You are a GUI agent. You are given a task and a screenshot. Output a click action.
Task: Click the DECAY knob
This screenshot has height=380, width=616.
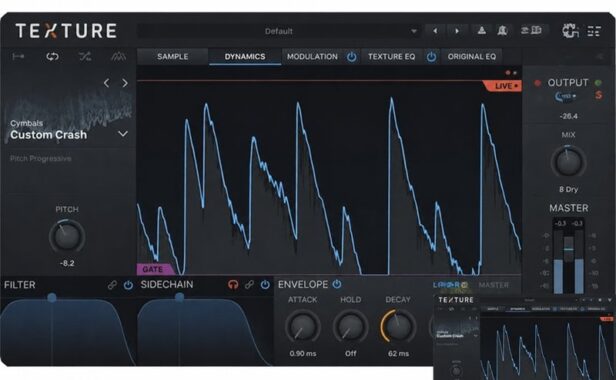coord(398,326)
